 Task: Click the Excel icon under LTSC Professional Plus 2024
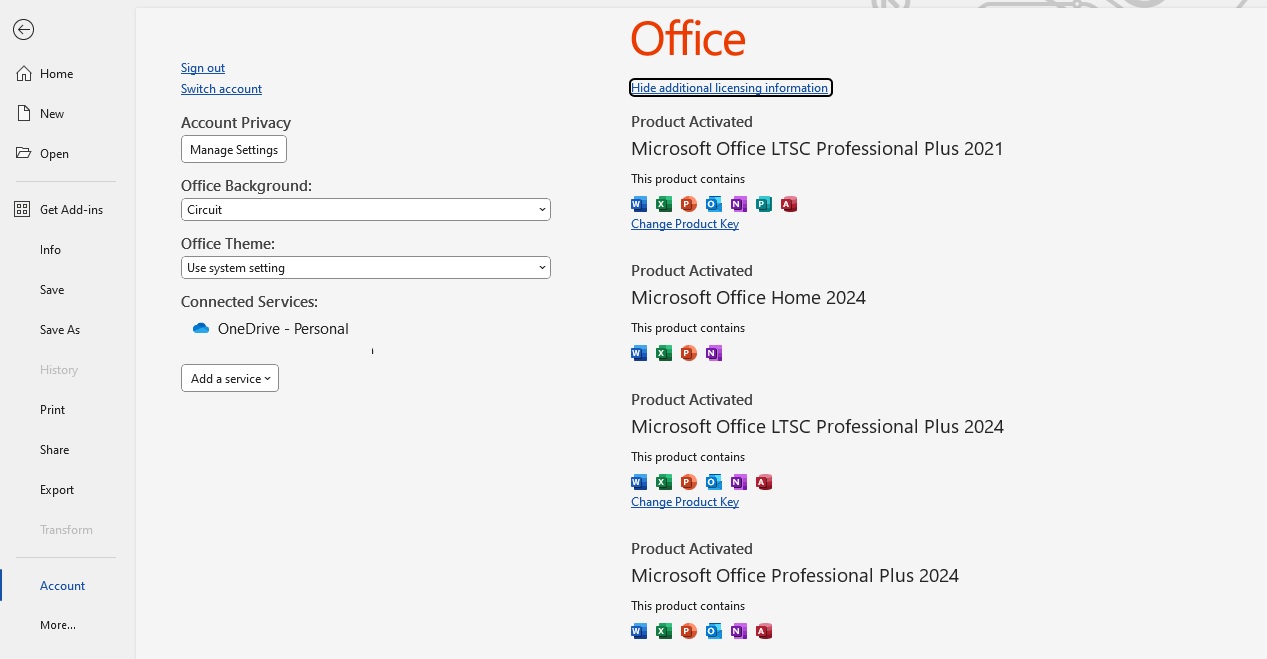(664, 482)
